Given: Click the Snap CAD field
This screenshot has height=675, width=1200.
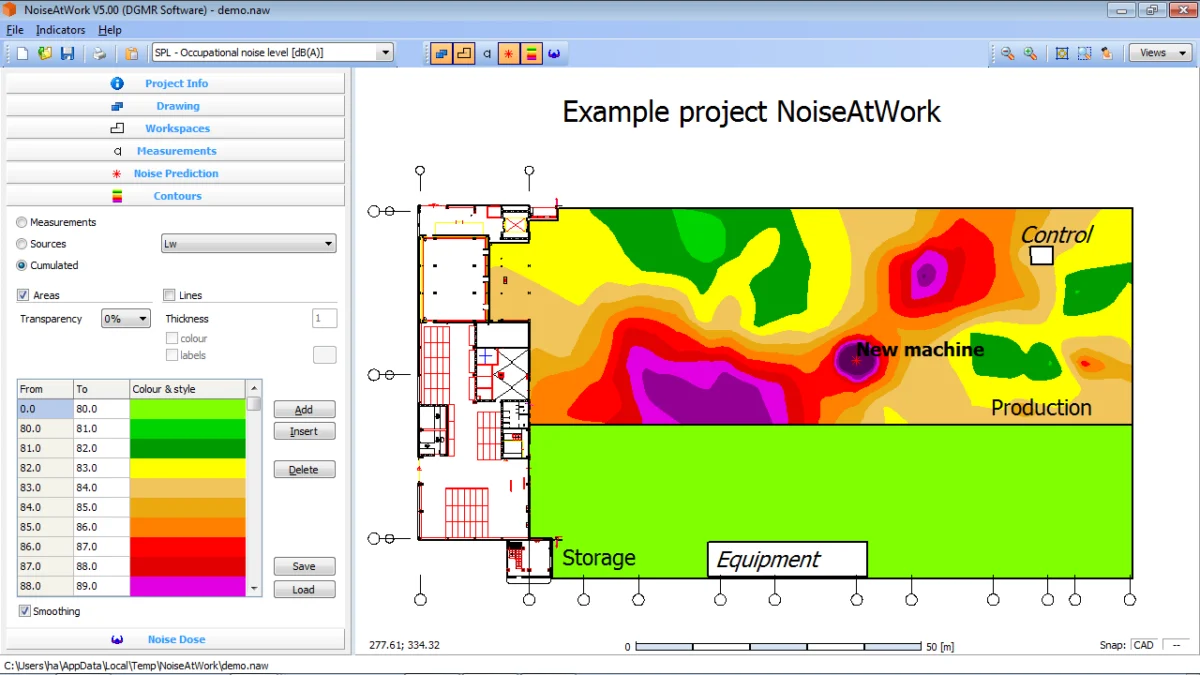Looking at the screenshot, I should click(1145, 645).
